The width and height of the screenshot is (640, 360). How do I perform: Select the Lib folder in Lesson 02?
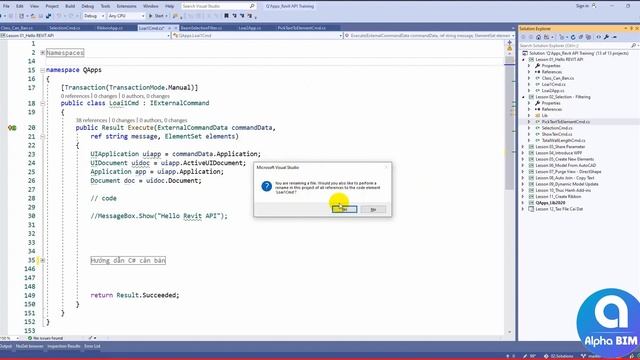click(544, 116)
